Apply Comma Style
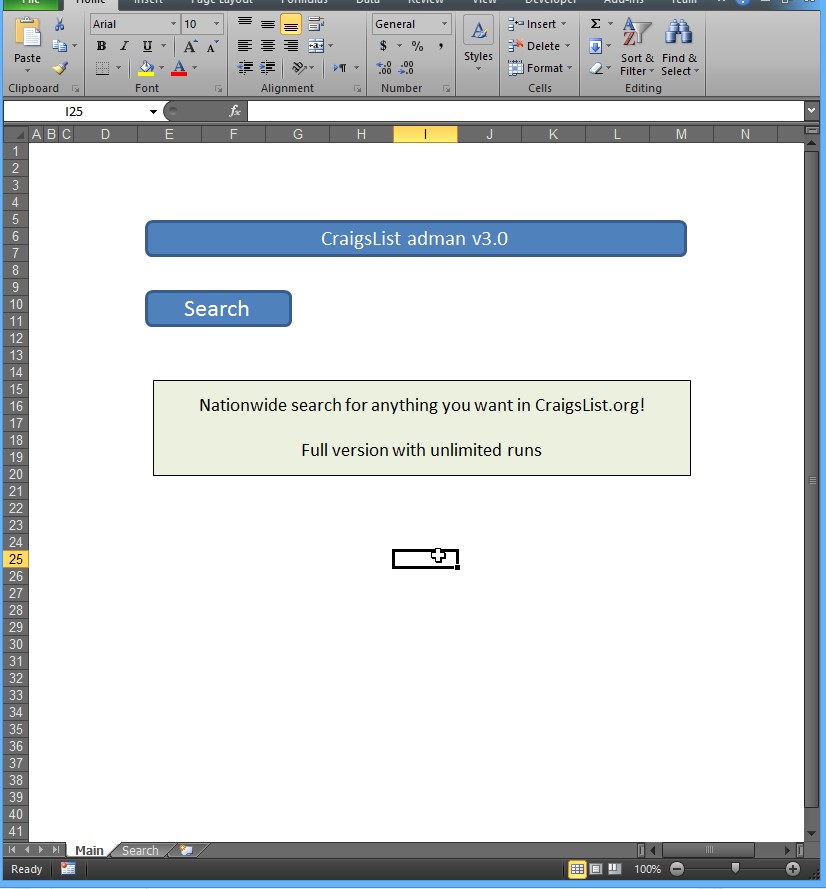This screenshot has height=889, width=826. click(440, 46)
